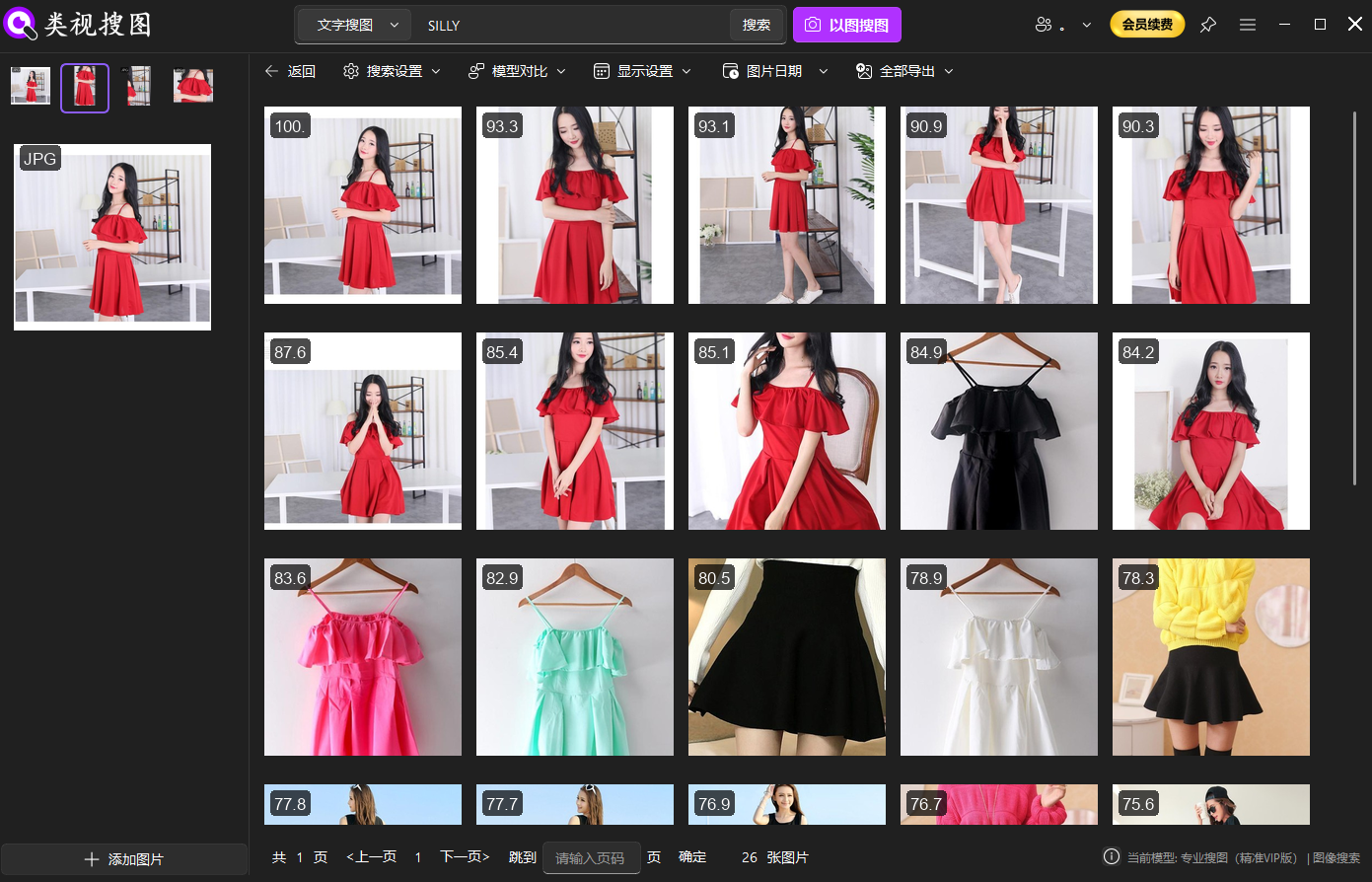Pin the window with the pin icon

coord(1207,25)
